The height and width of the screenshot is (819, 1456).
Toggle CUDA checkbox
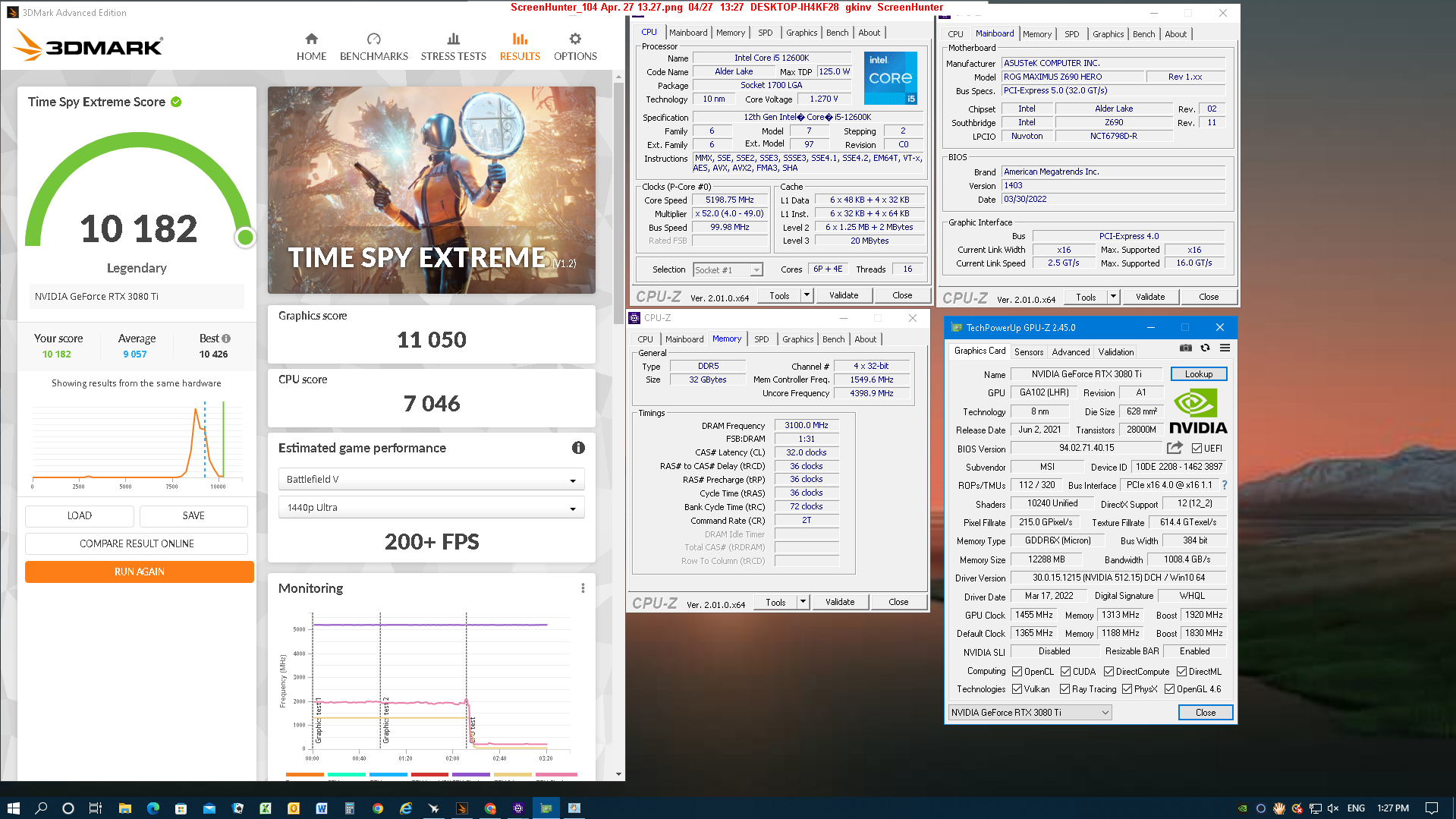point(1066,672)
